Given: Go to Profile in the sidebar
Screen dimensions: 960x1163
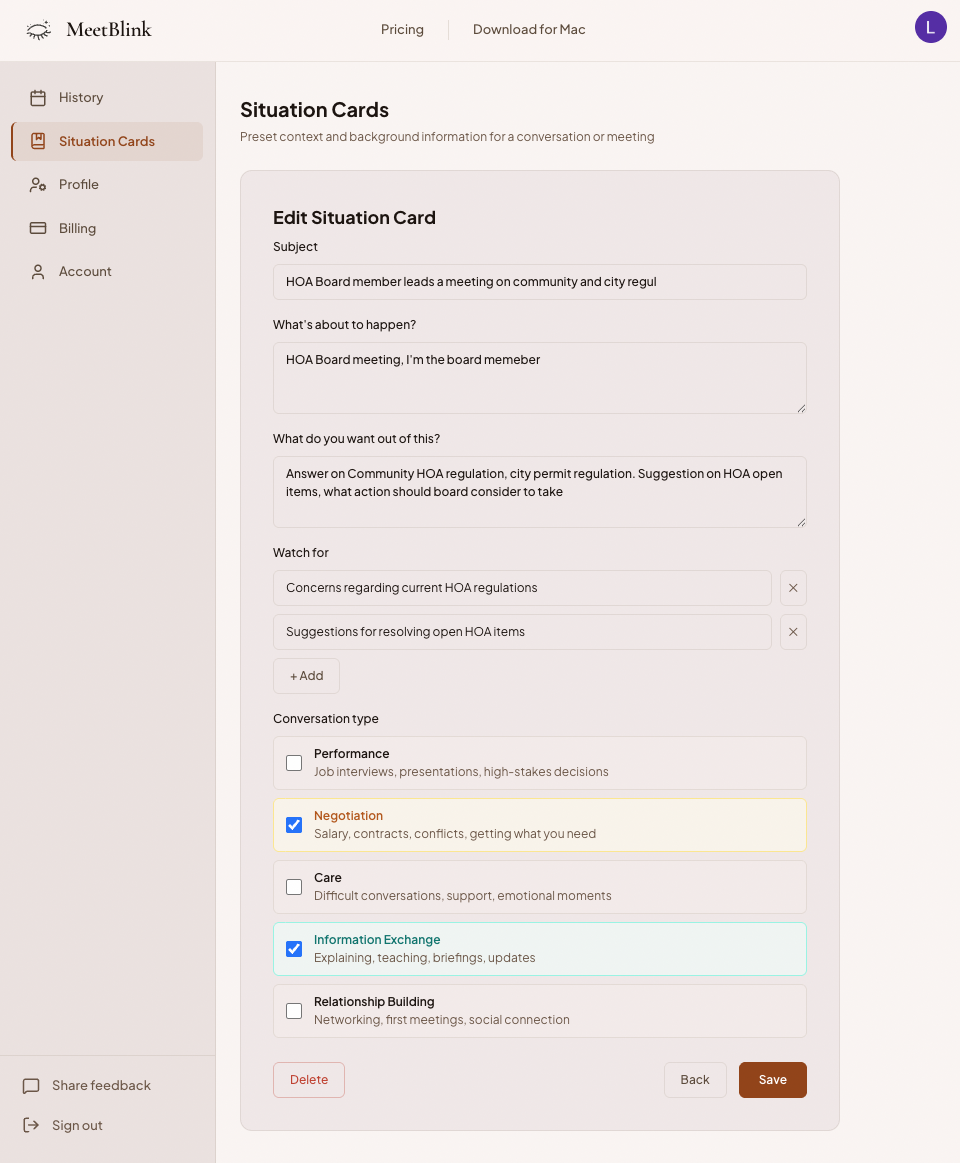Looking at the screenshot, I should [108, 185].
